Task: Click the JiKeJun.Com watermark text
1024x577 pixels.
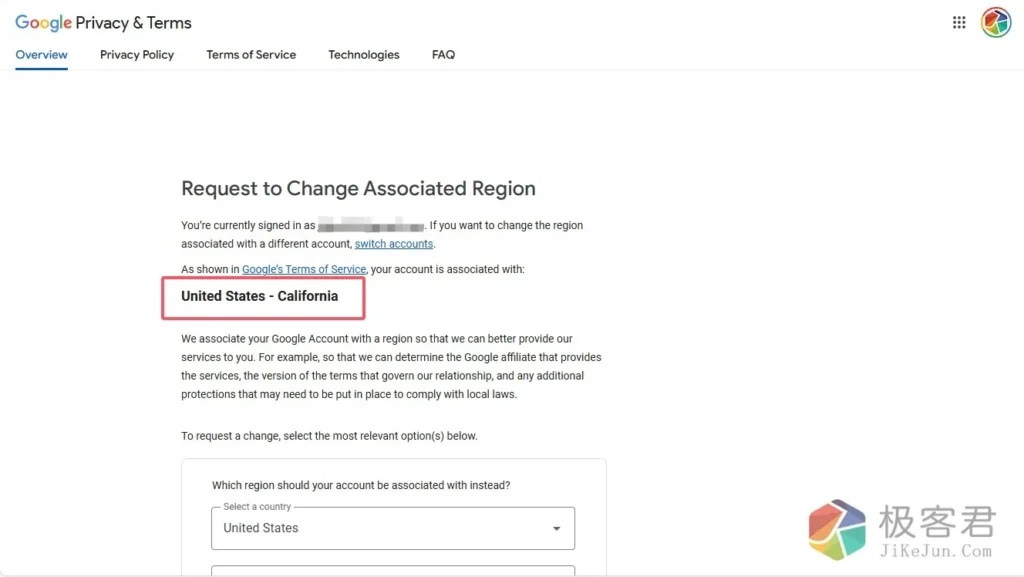Action: tap(935, 551)
